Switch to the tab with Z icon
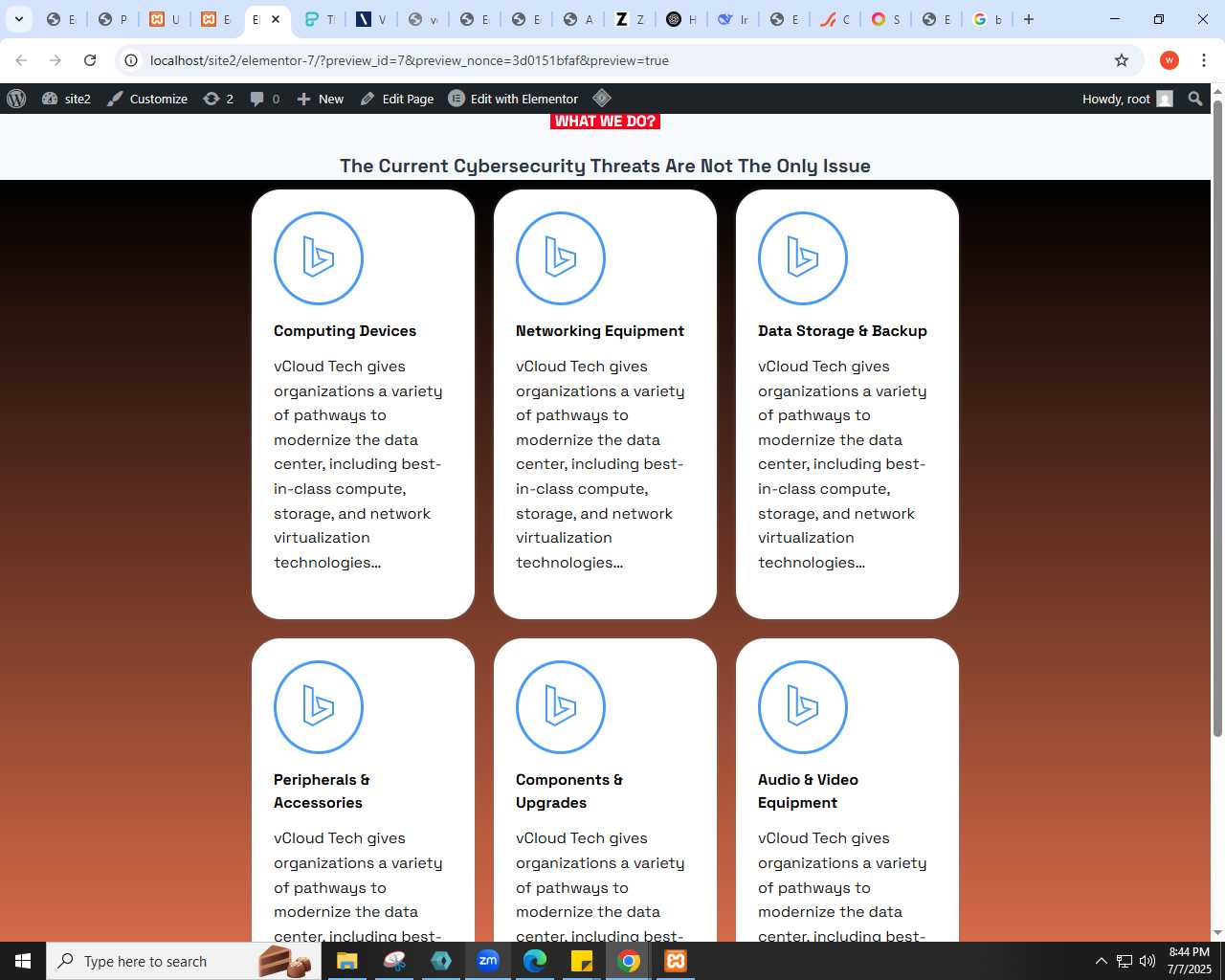This screenshot has height=980, width=1225. (631, 19)
